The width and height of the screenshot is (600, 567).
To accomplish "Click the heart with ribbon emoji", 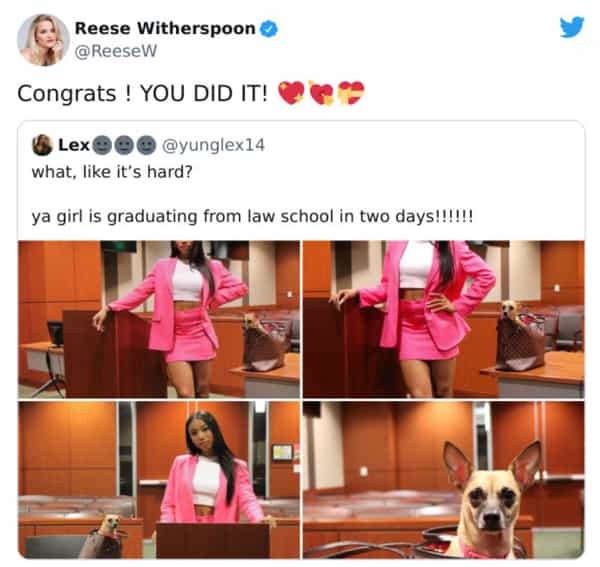I will 351,93.
